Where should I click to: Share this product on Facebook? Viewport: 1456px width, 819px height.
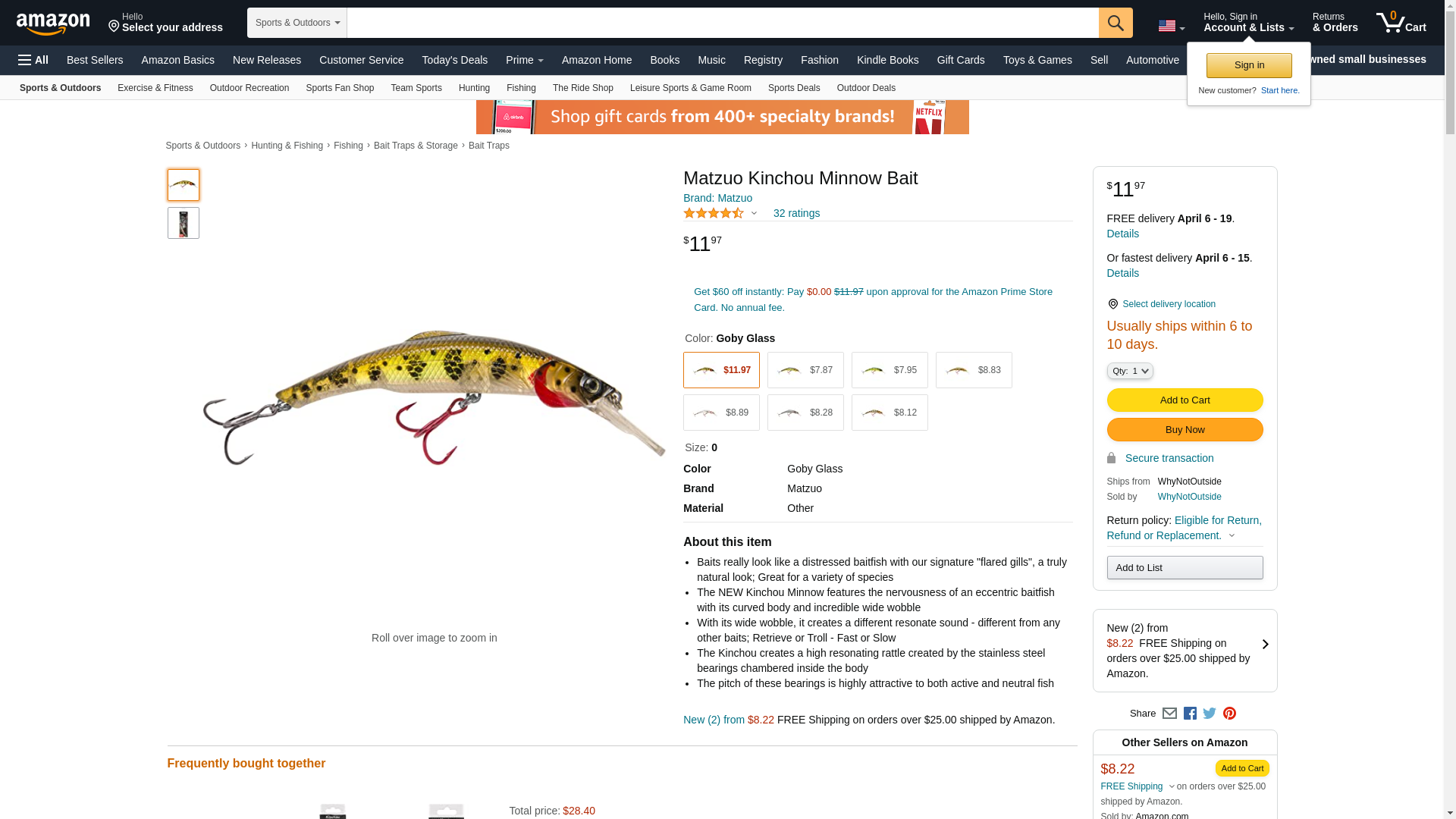1190,714
